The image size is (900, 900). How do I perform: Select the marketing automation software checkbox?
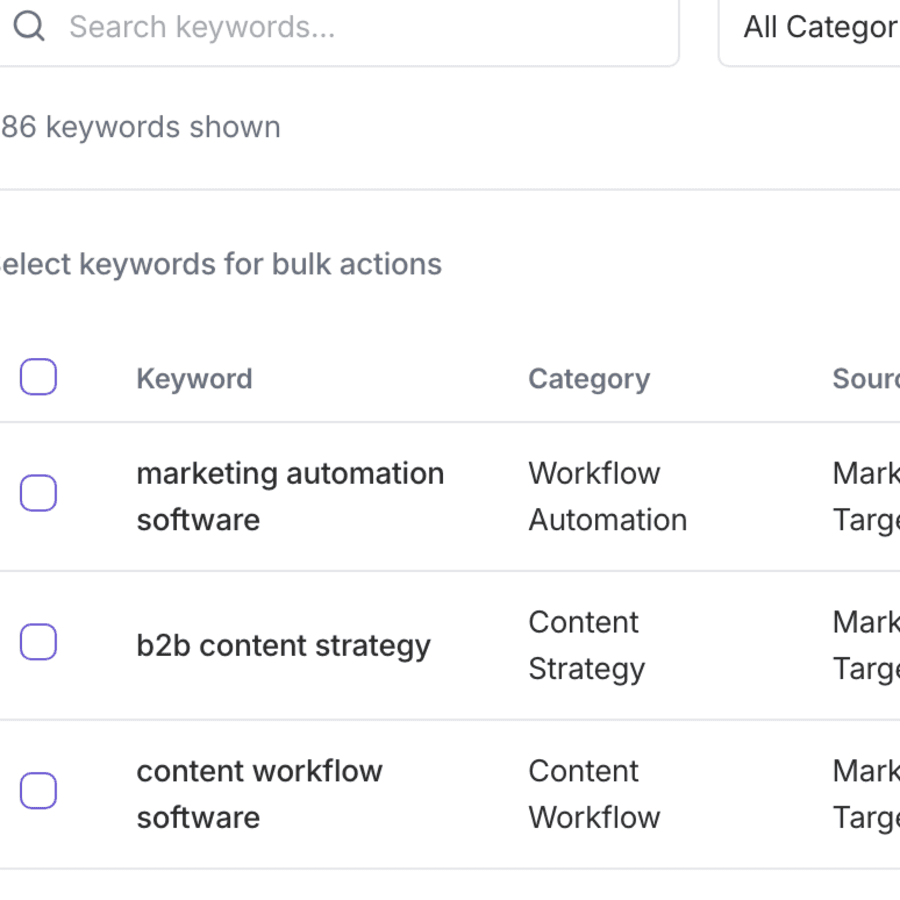pyautogui.click(x=38, y=493)
